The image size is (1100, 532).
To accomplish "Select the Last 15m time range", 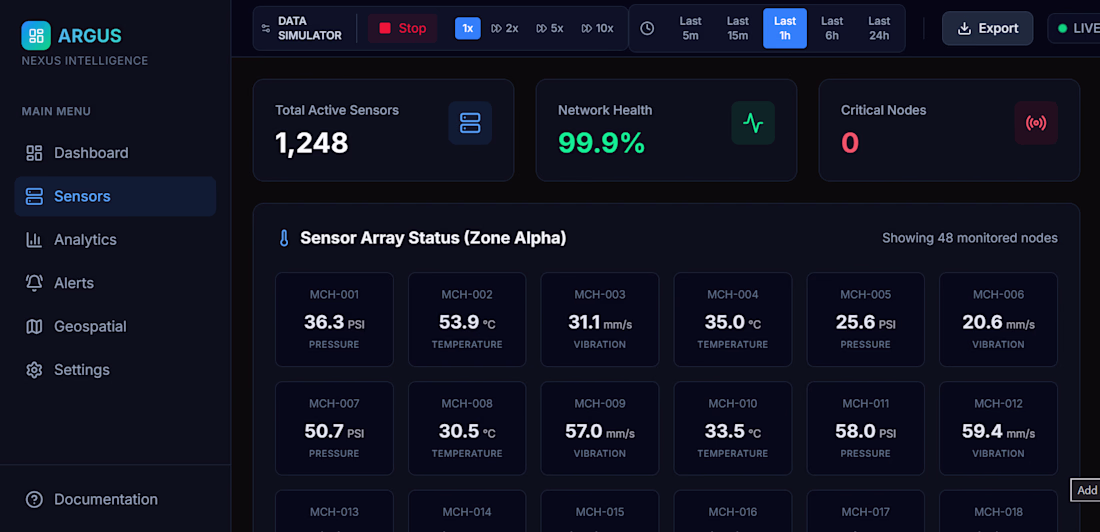I will pyautogui.click(x=738, y=28).
